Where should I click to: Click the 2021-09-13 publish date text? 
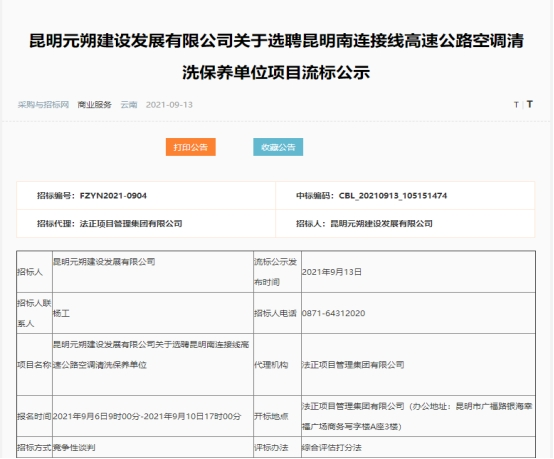tap(169, 105)
